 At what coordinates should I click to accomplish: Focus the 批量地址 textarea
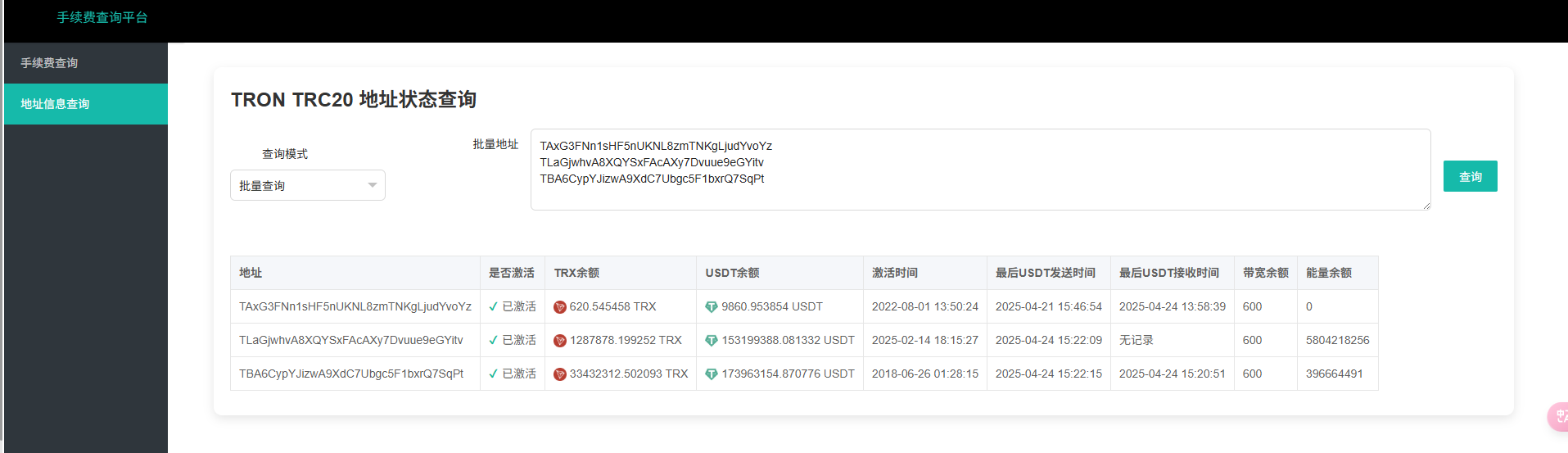tap(980, 170)
